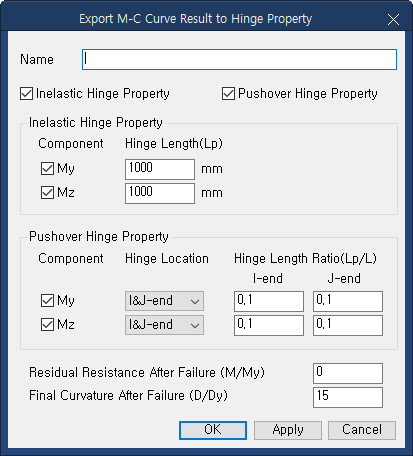Click the Mz J-end ratio field
Viewport: 413px width, 456px height.
[x=348, y=325]
